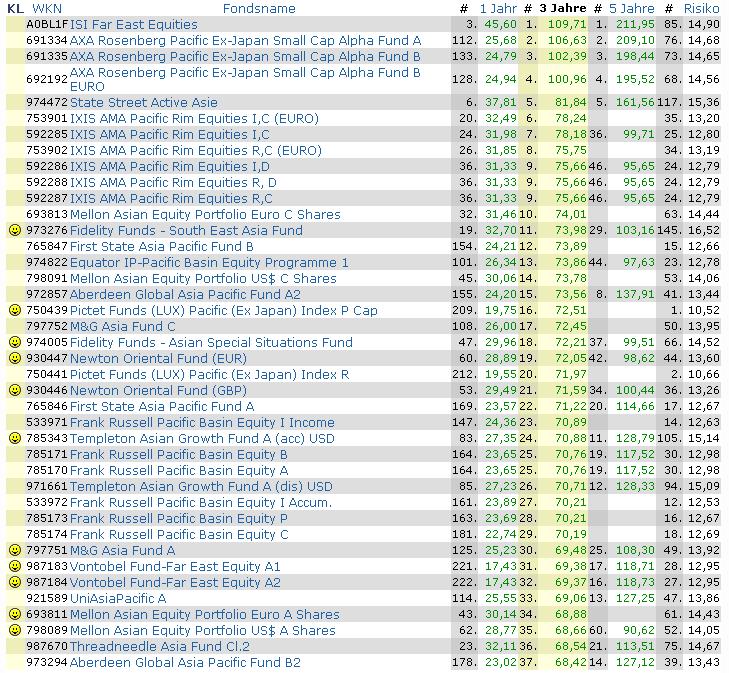Open AXA Rosenberg Small Cap Alpha Fund B EURO
Screen dimensions: 729x673
tap(245, 79)
